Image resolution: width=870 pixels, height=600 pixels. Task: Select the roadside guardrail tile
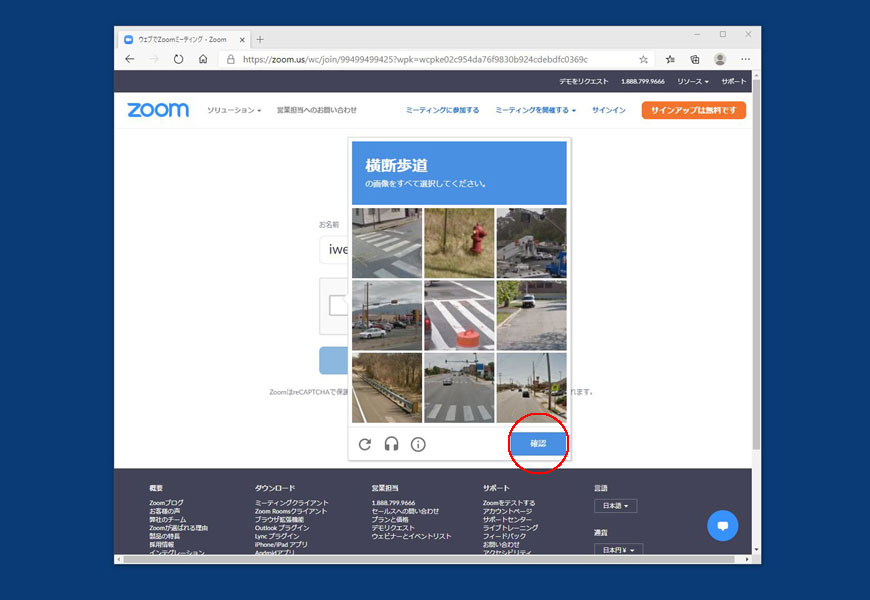coord(387,388)
